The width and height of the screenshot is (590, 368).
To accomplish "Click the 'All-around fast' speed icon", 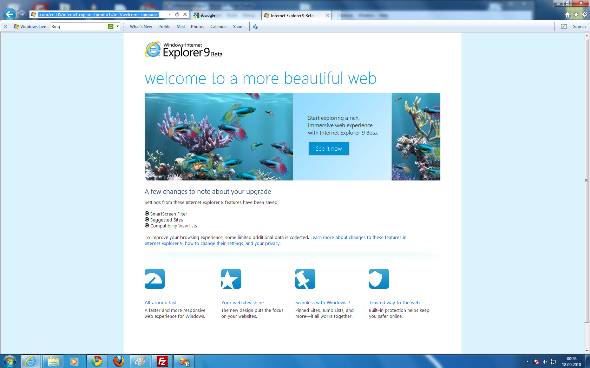I will [155, 279].
